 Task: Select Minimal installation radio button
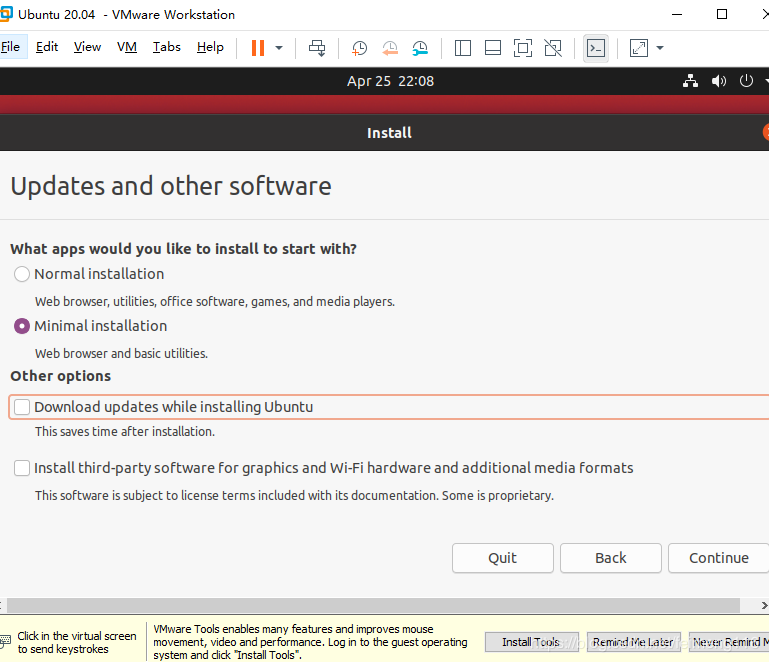(22, 326)
